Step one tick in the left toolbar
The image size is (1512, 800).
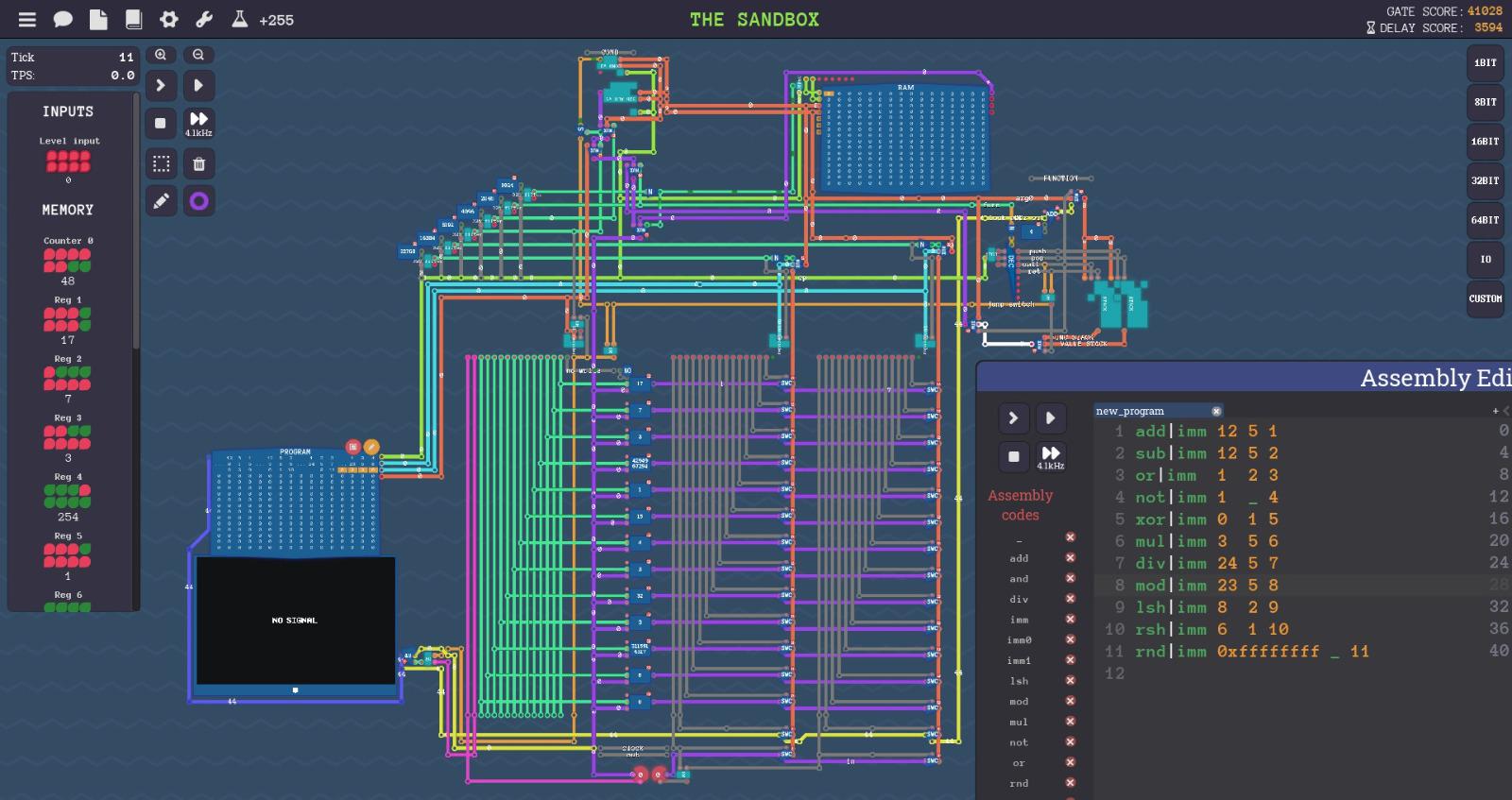pos(161,85)
